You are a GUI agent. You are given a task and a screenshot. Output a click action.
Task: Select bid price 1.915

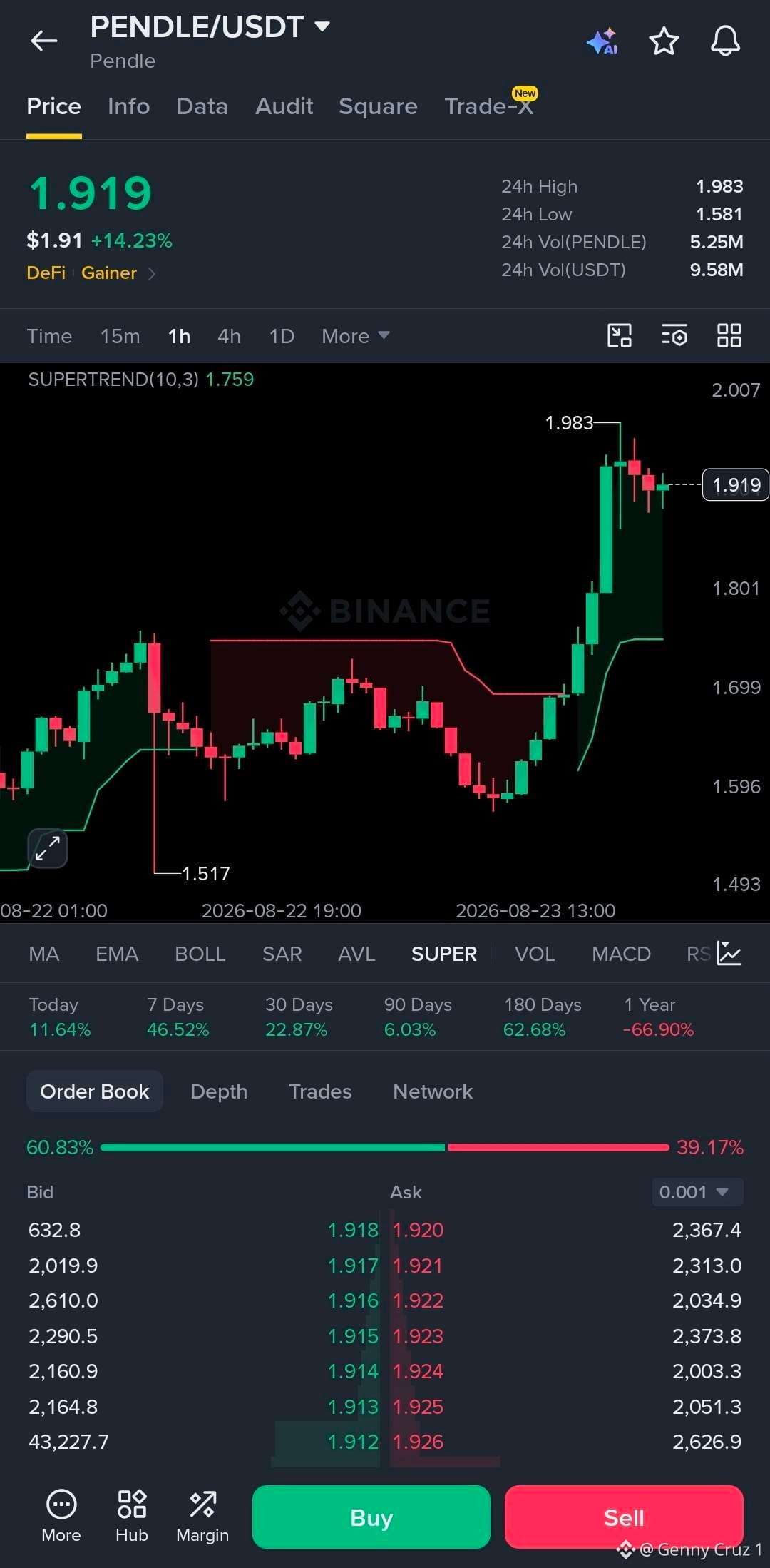(x=353, y=1336)
